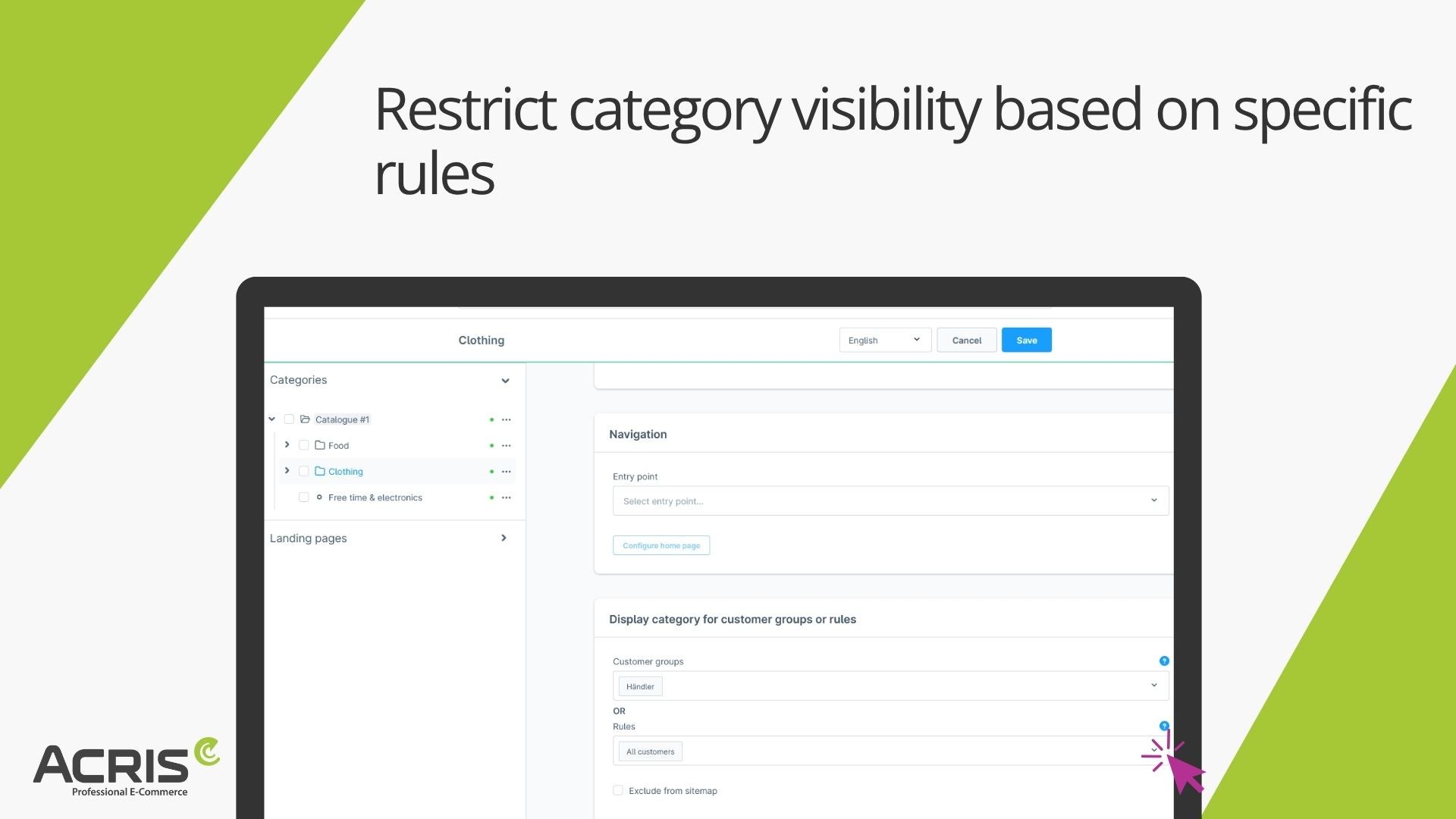
Task: Open context menu dots for Catalogue #1
Action: [x=507, y=419]
